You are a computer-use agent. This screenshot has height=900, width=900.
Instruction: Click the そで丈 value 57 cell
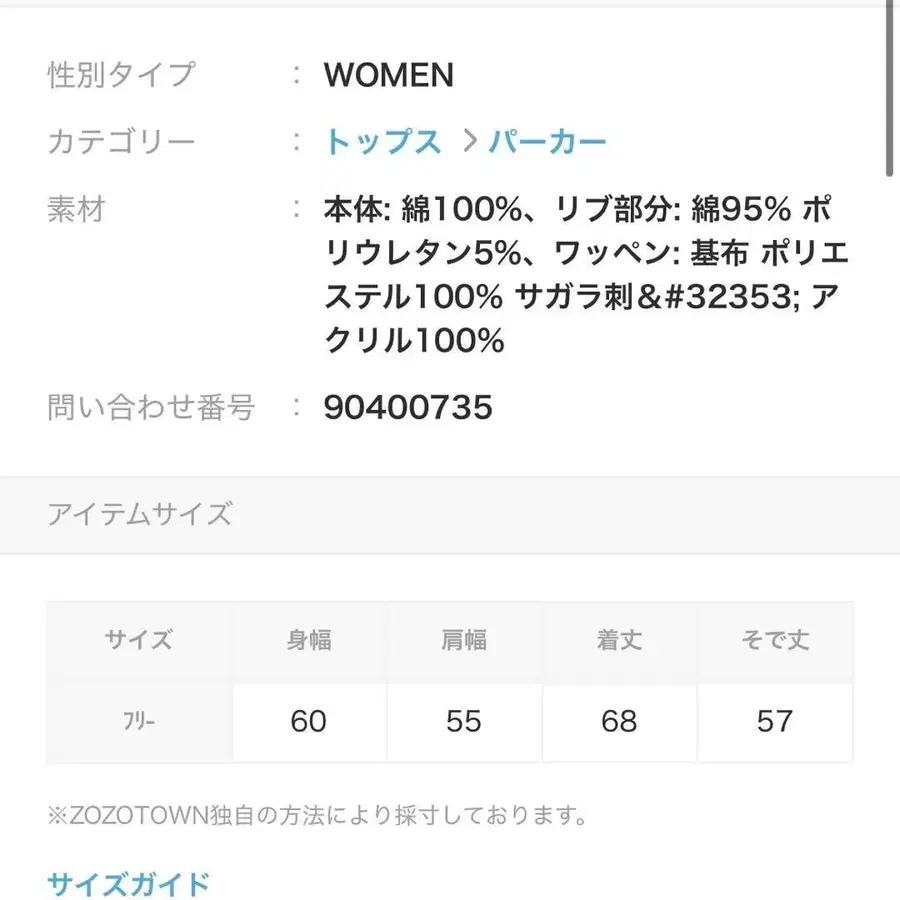(x=775, y=721)
